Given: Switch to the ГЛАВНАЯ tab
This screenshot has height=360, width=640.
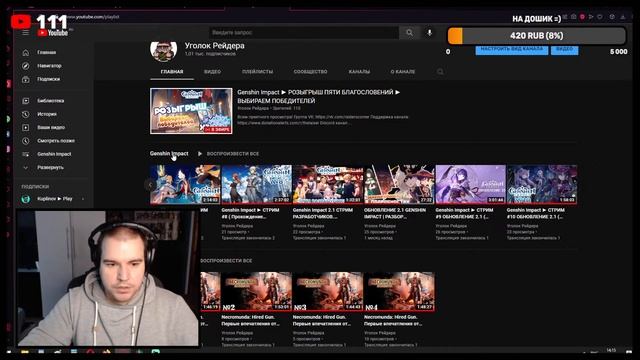Looking at the screenshot, I should (x=172, y=71).
